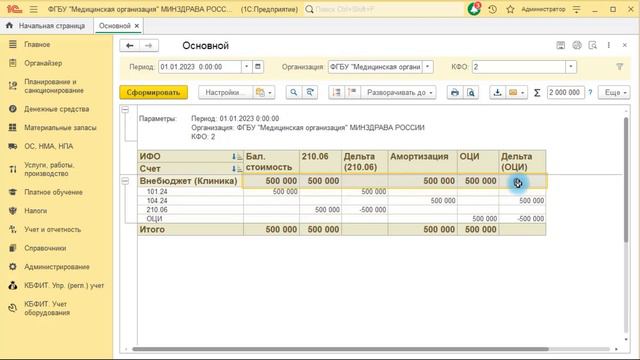Click the magnifier search icon in toolbar
The image size is (640, 360).
tap(293, 92)
